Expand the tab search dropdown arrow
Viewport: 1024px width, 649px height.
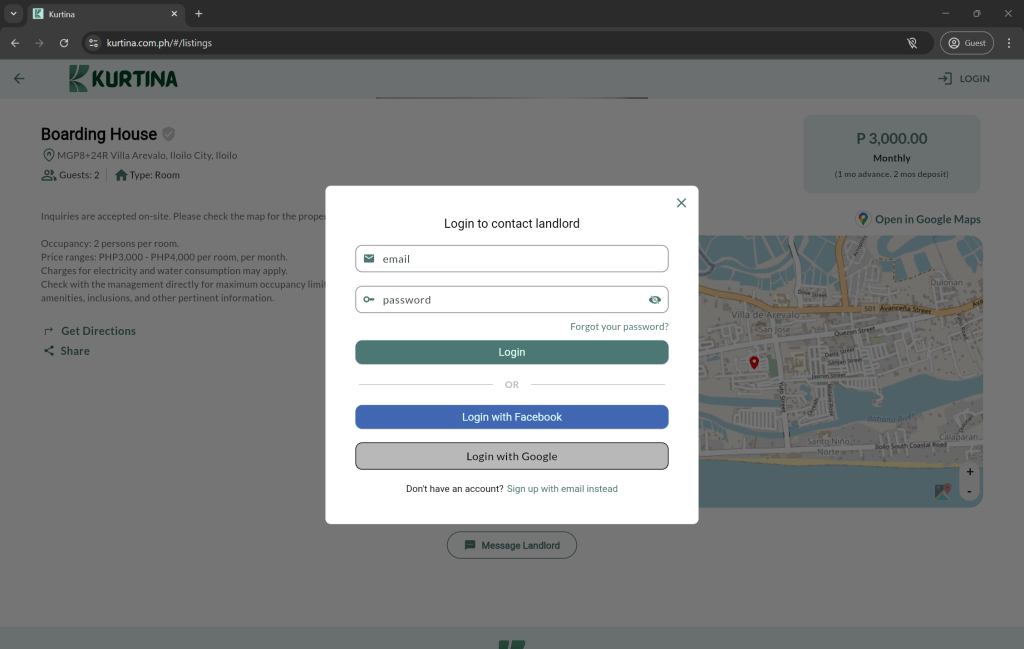pyautogui.click(x=14, y=14)
